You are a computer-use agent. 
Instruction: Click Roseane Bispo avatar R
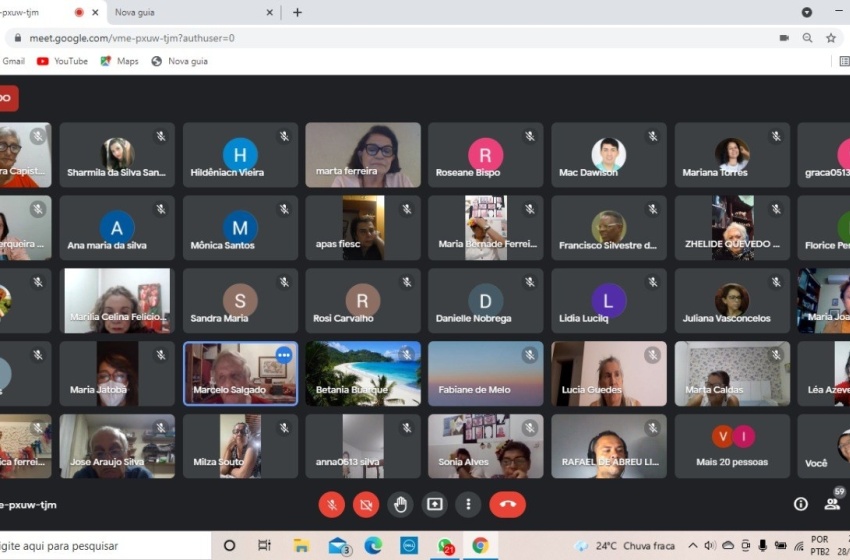point(485,155)
